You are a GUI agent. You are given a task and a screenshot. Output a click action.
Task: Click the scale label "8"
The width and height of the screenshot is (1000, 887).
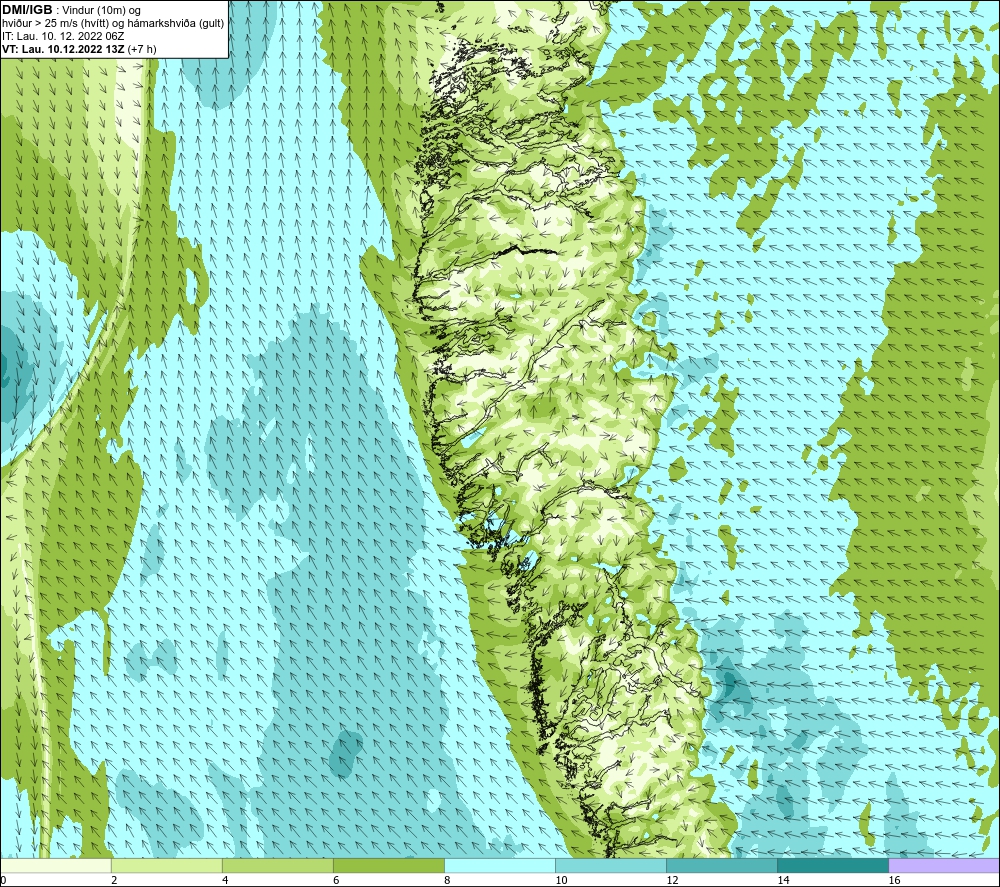pyautogui.click(x=447, y=881)
